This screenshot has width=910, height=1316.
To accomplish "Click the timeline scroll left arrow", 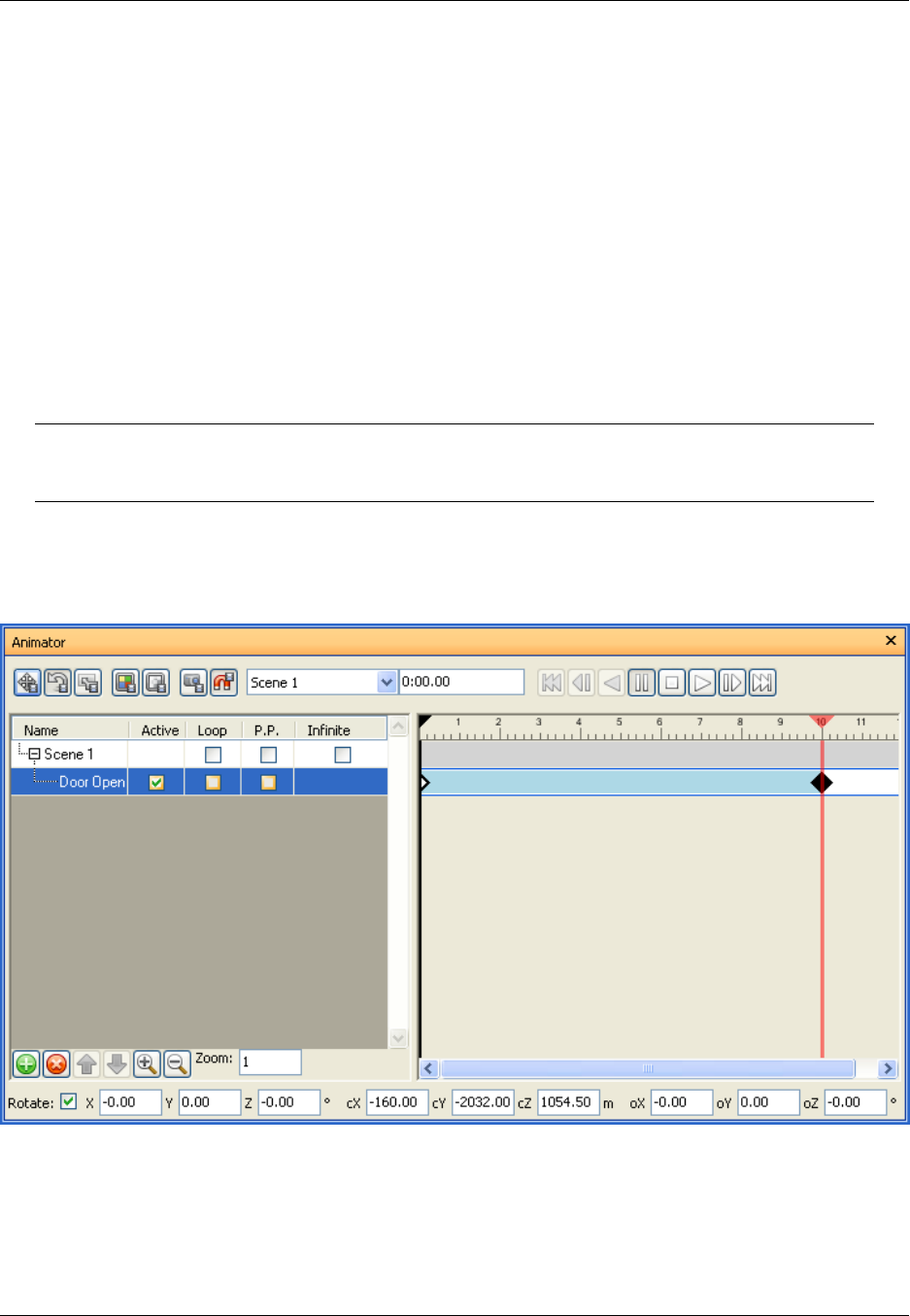I will (x=429, y=1068).
